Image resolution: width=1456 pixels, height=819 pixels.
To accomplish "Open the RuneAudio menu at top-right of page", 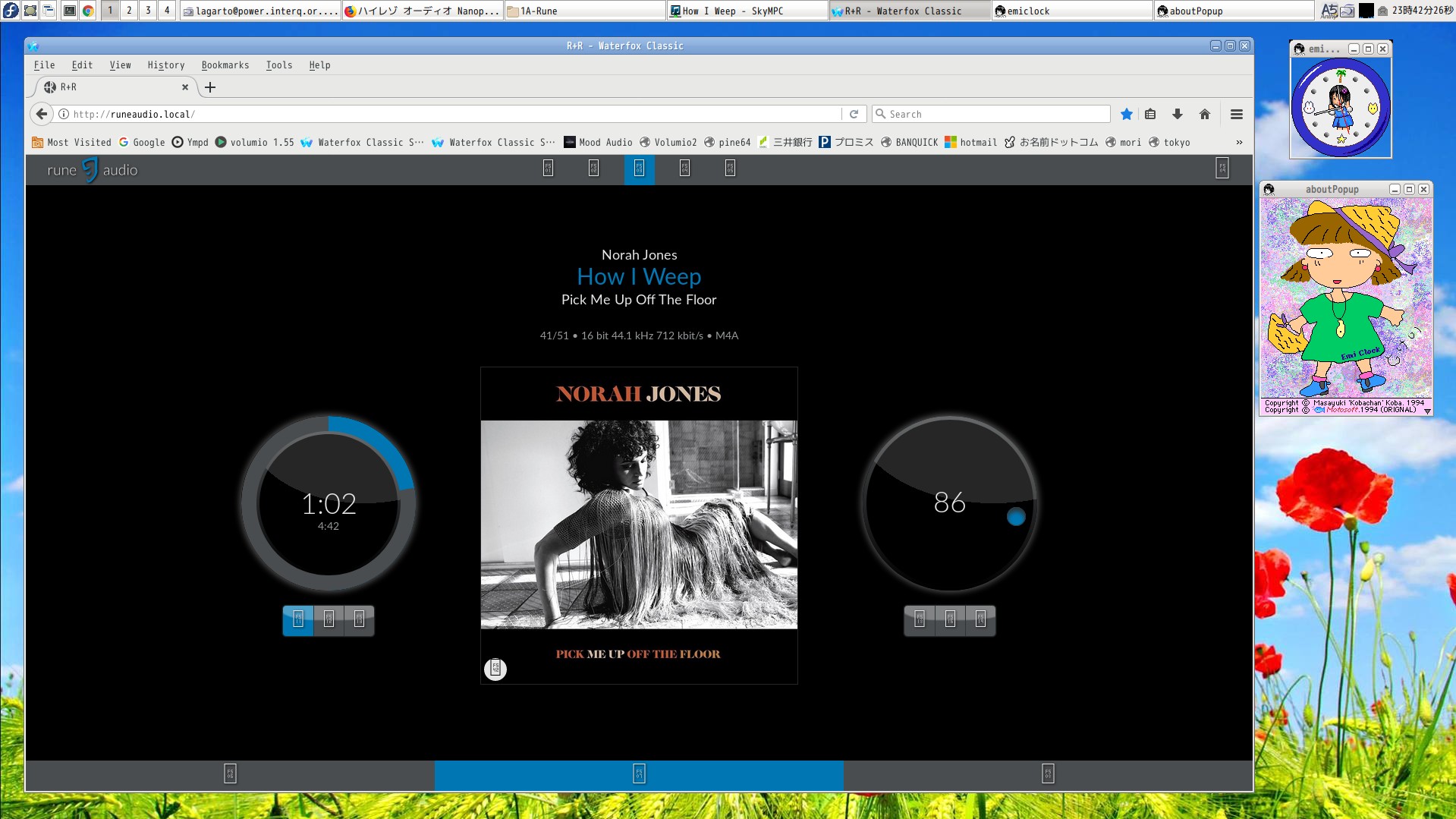I will pyautogui.click(x=1222, y=169).
